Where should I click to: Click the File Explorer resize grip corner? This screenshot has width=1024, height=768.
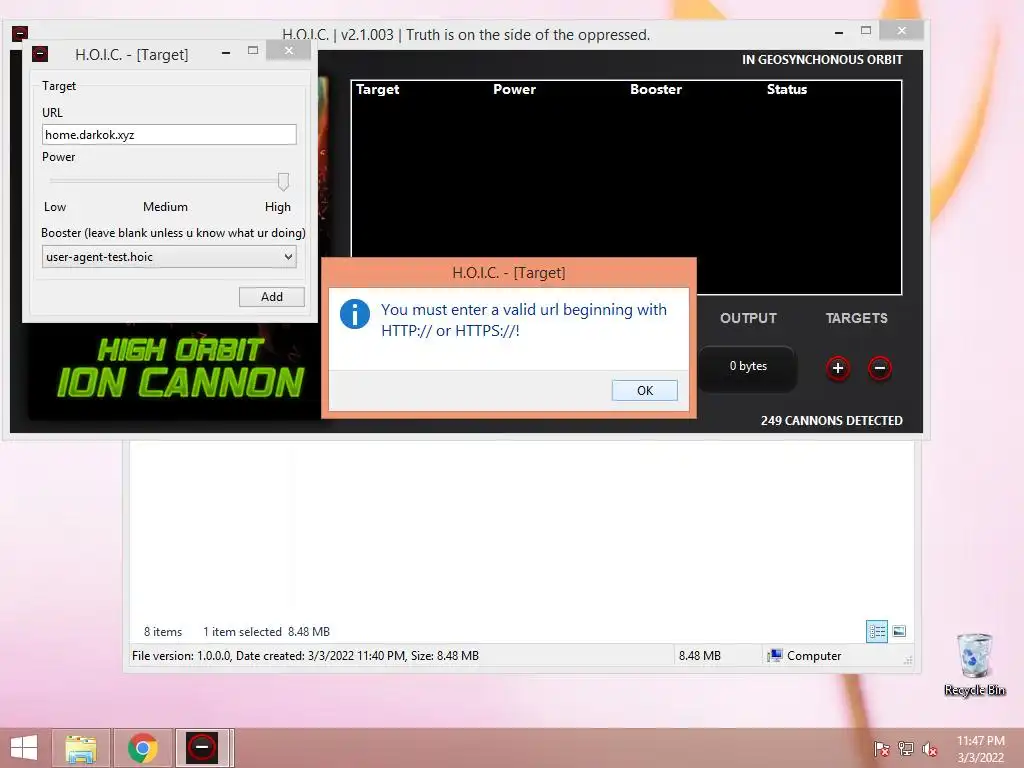click(908, 660)
